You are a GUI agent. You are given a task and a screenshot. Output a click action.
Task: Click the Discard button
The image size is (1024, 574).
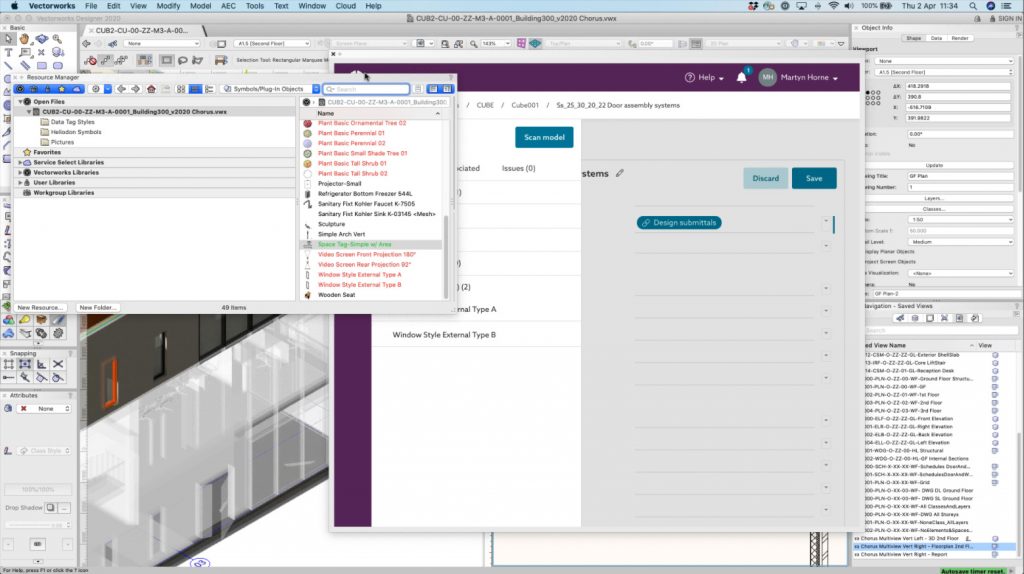click(x=765, y=178)
